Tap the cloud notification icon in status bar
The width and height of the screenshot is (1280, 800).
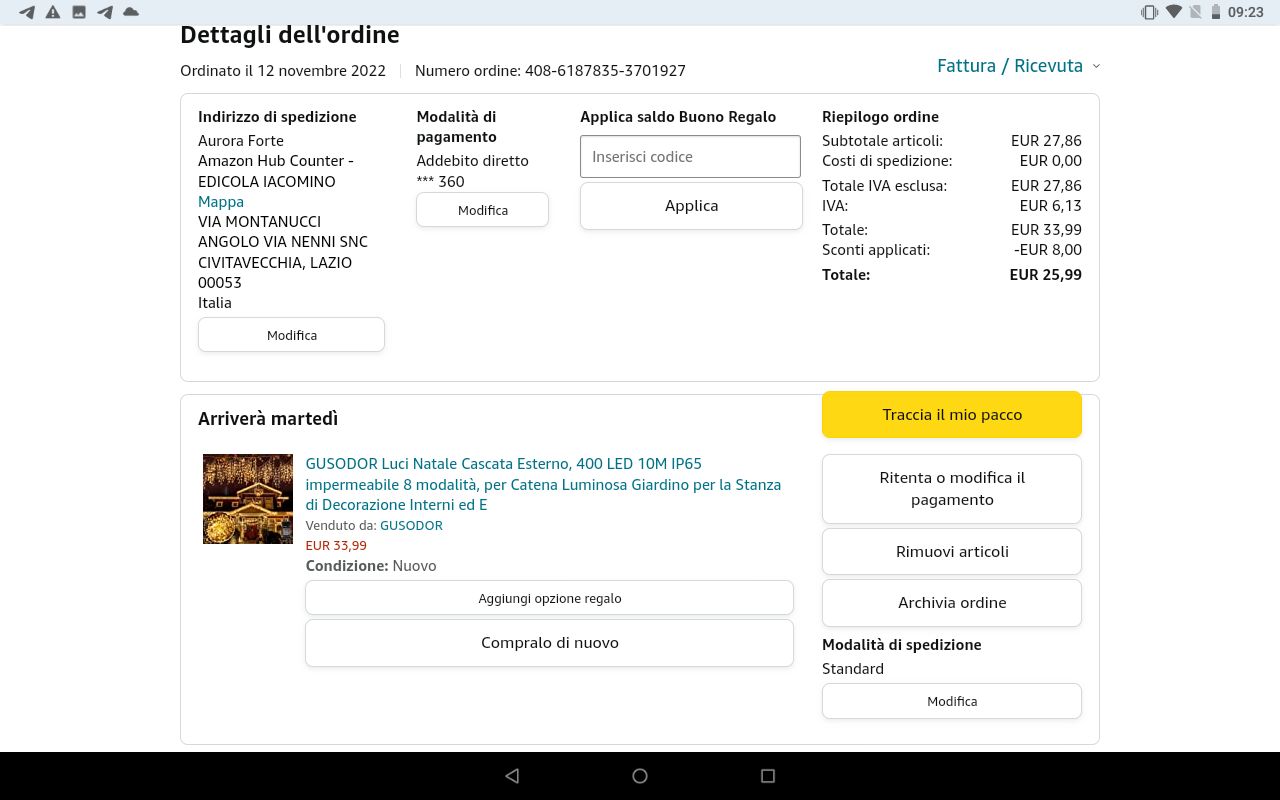point(130,12)
